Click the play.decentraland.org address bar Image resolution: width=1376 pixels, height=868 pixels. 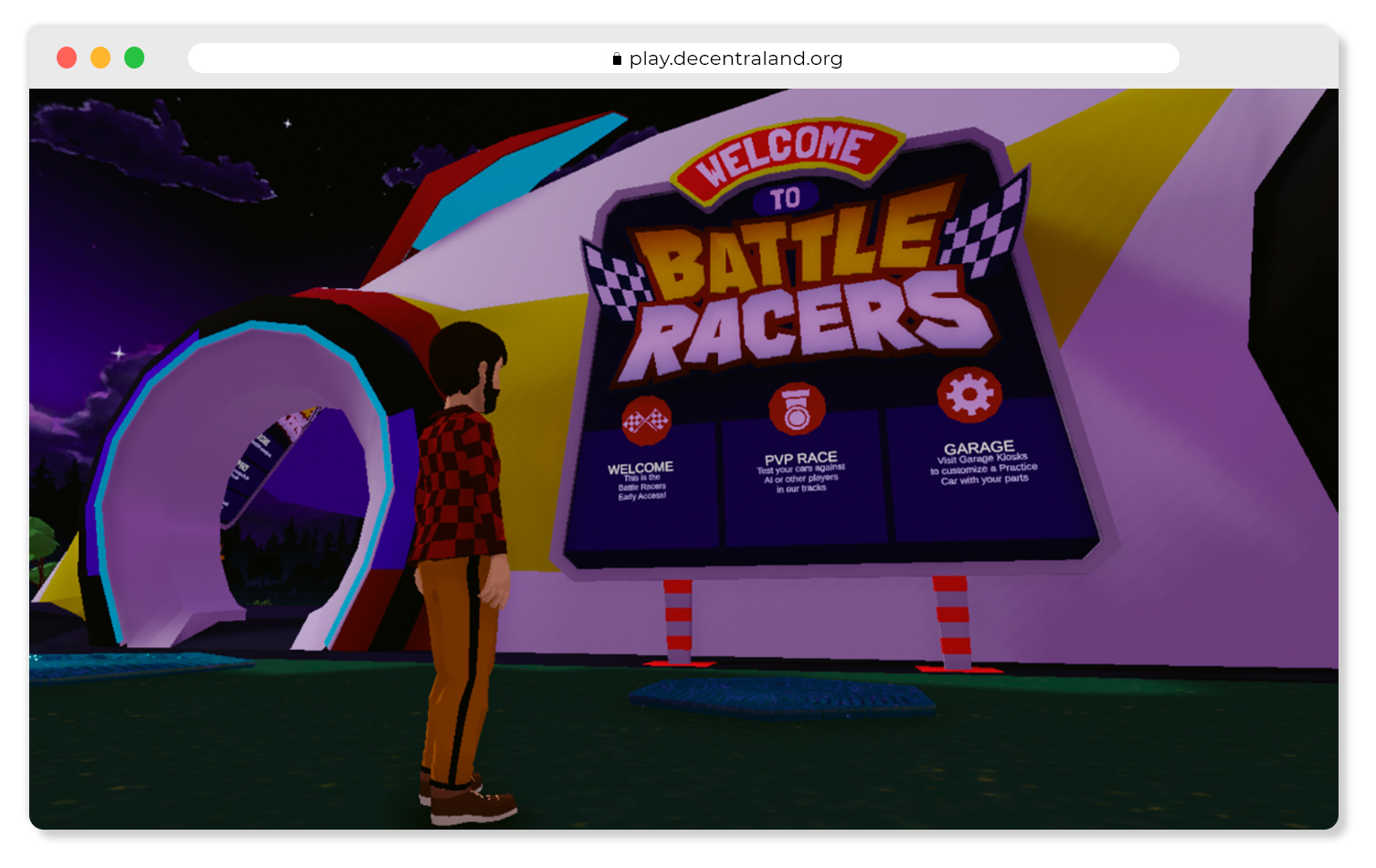pos(683,58)
